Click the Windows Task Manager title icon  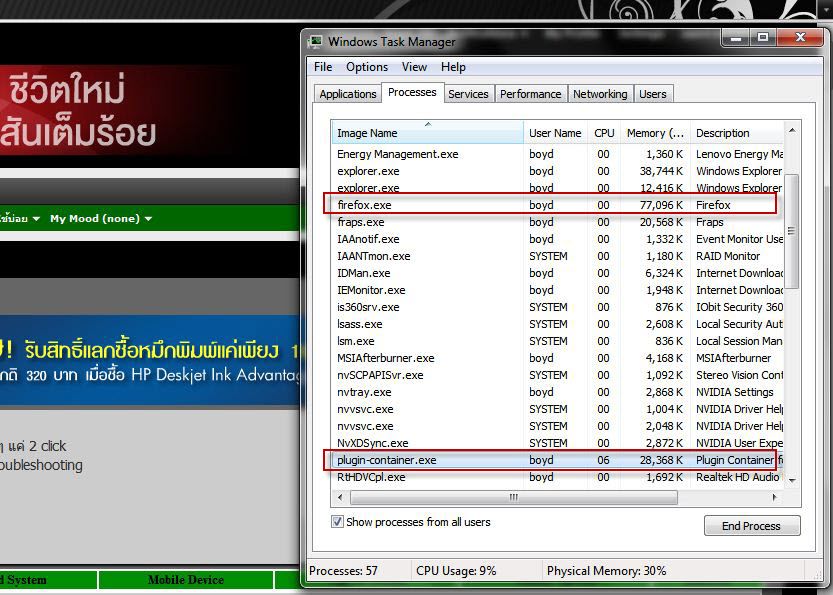(x=316, y=41)
